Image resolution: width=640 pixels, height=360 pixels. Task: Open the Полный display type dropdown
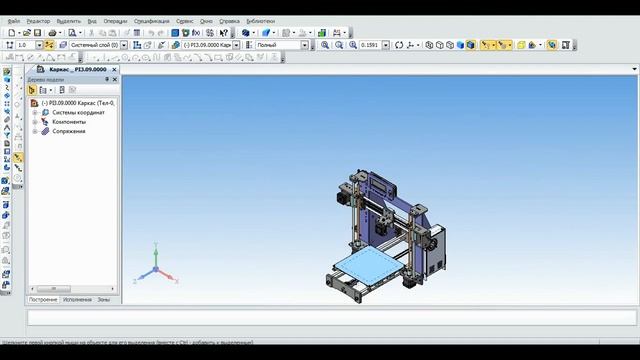[304, 45]
